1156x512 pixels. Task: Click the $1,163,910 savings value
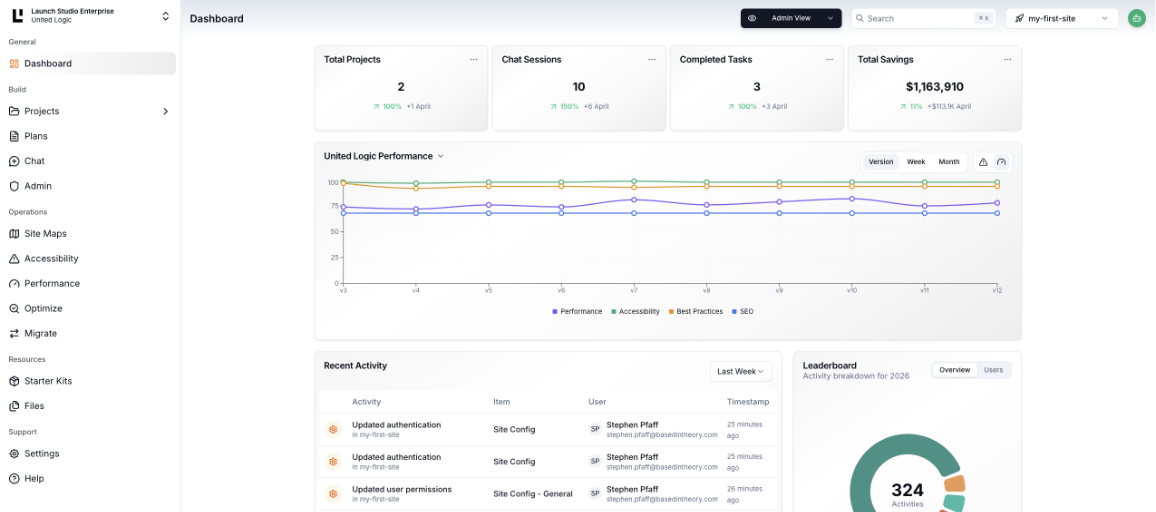tap(935, 87)
